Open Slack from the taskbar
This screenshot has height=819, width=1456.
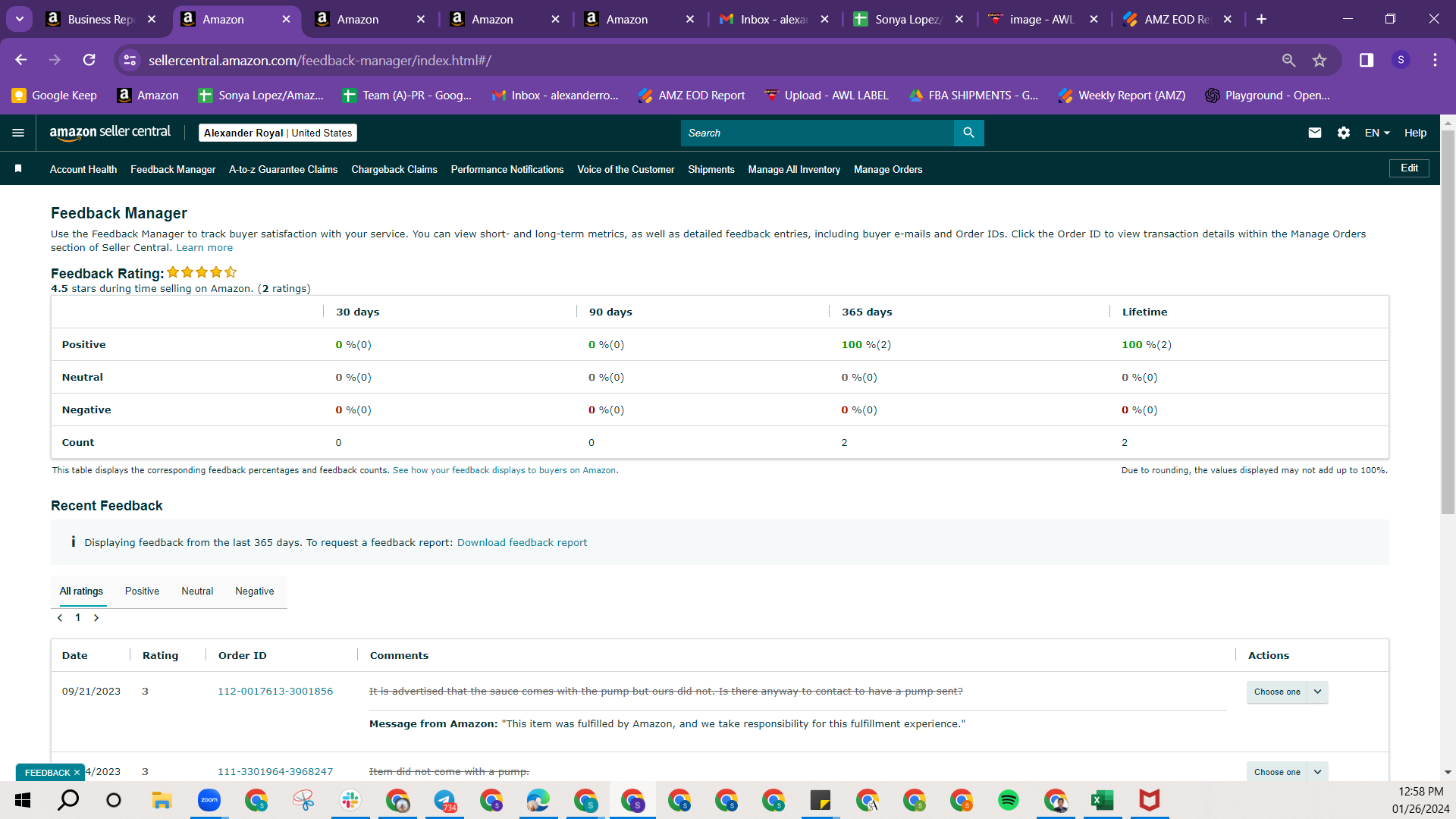click(x=350, y=800)
